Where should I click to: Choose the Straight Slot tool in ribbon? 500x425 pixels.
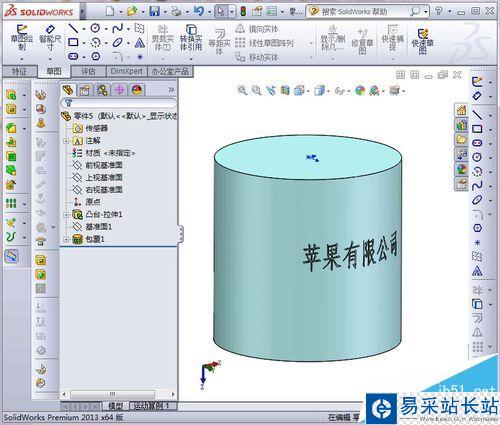tap(73, 56)
